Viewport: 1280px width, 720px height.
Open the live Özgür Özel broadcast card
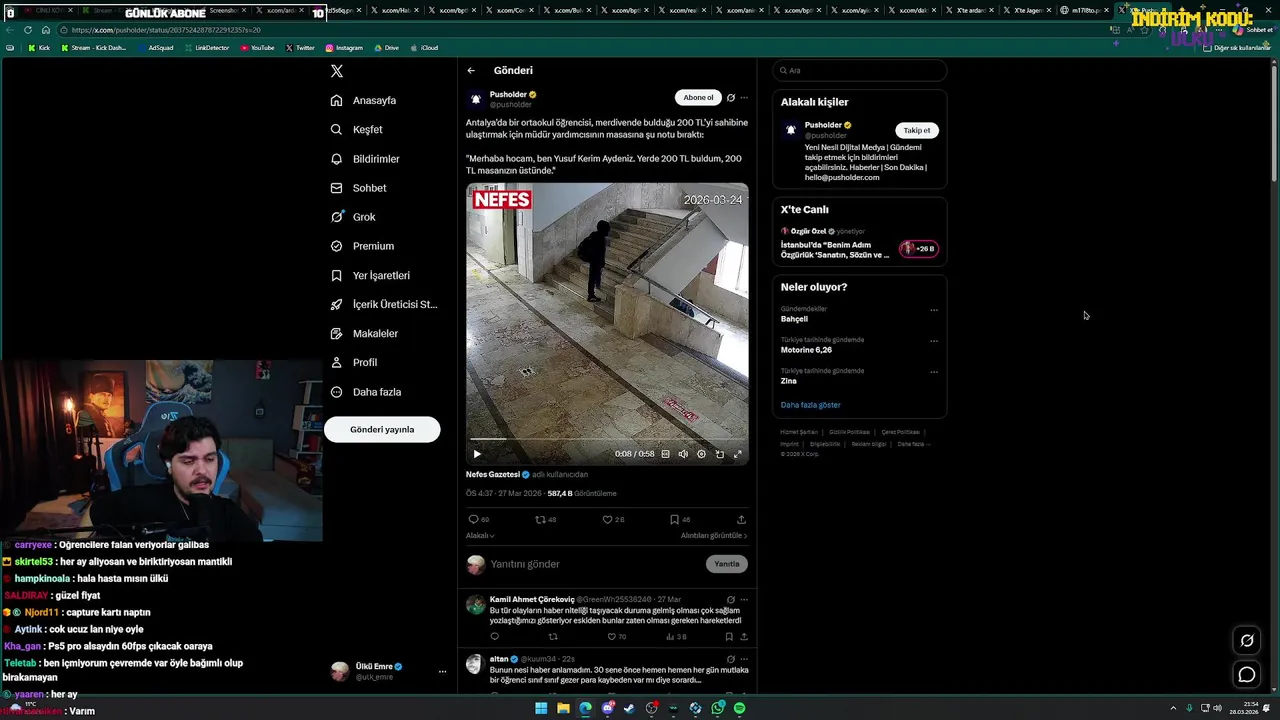click(860, 245)
